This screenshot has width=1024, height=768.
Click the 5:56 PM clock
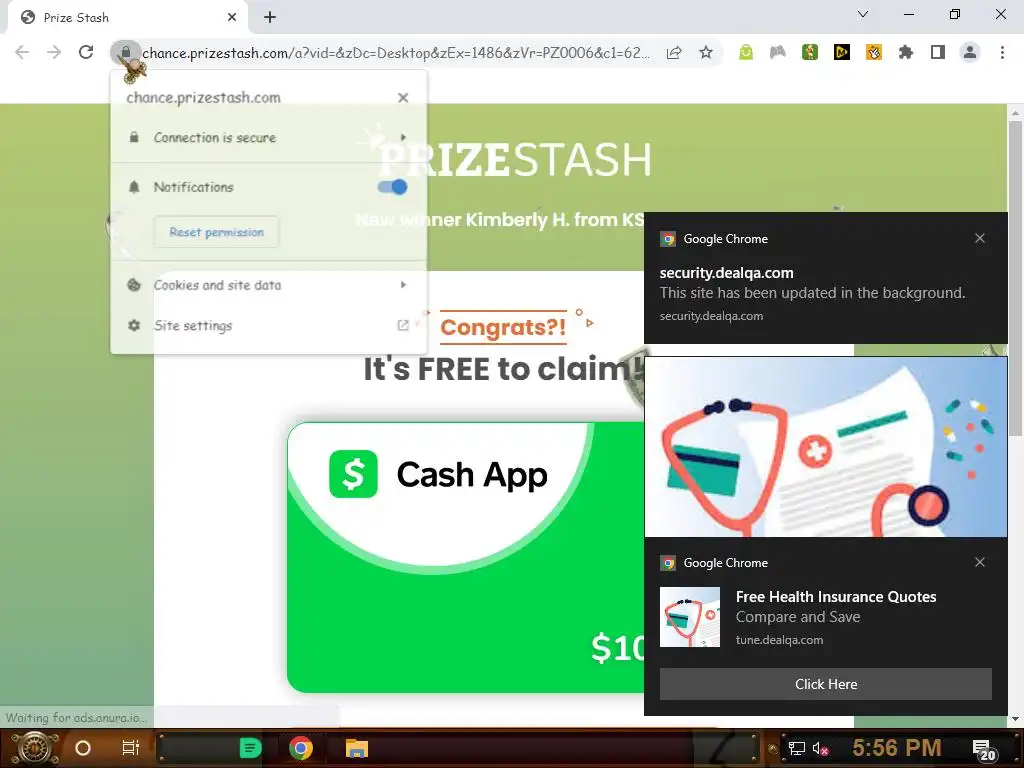click(897, 748)
